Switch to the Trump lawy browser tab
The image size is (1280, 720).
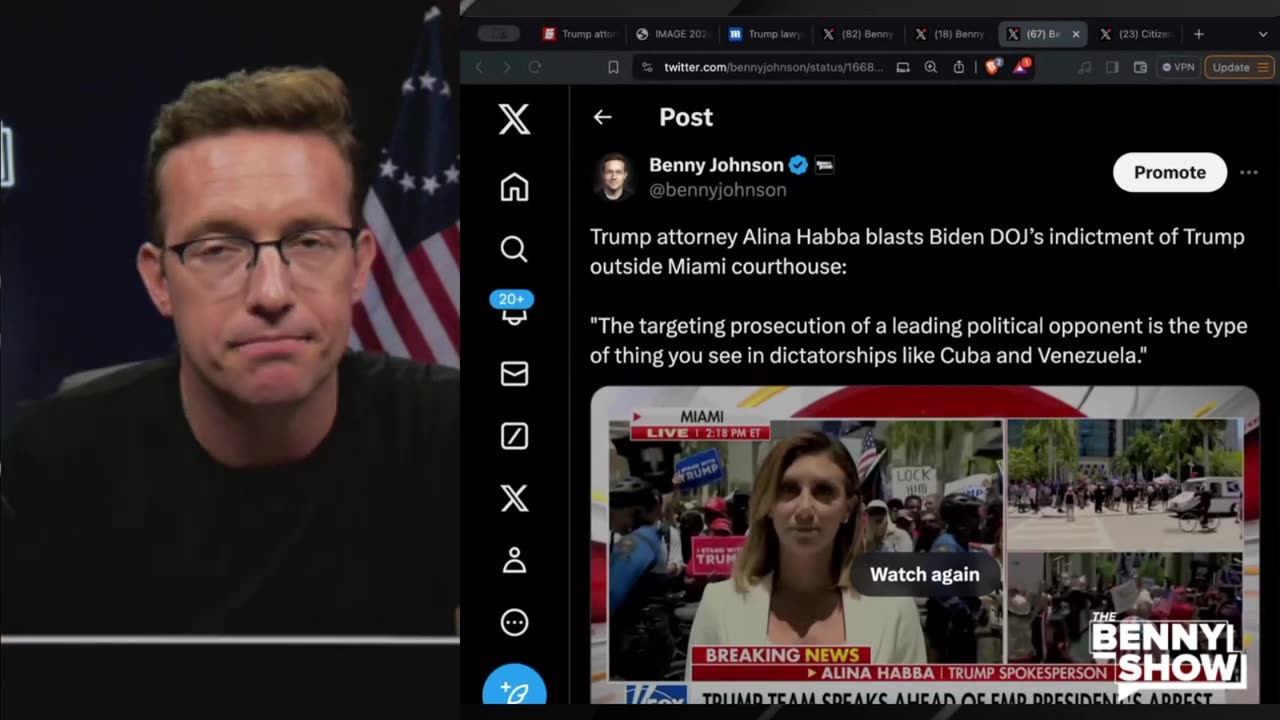[x=767, y=34]
